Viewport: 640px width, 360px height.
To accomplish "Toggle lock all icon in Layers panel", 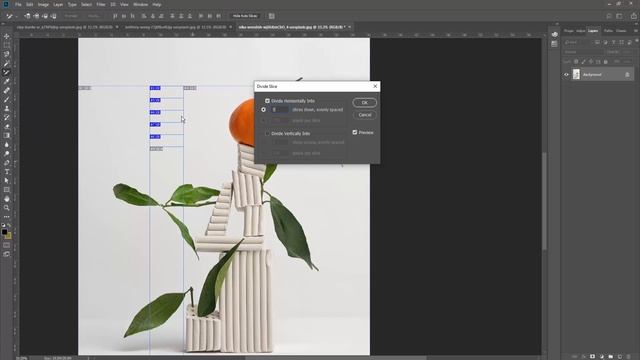I will [606, 62].
